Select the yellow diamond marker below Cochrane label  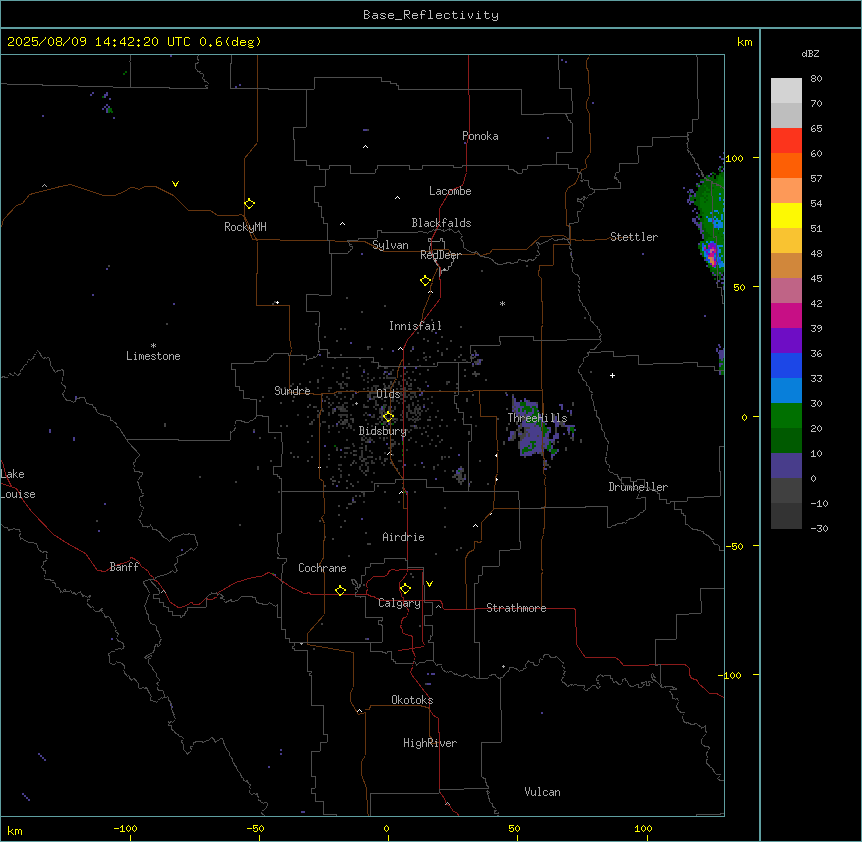point(340,590)
